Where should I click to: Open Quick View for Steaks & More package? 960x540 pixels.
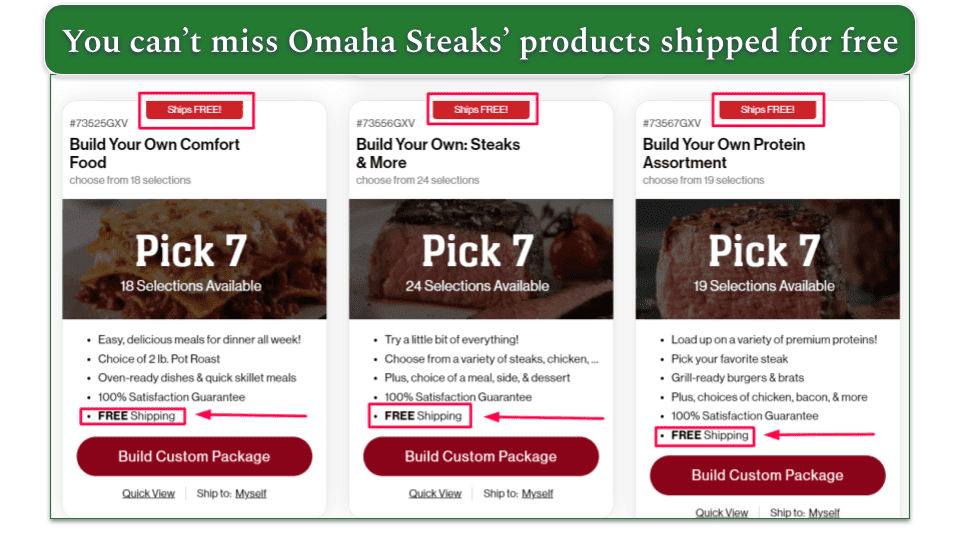click(435, 493)
